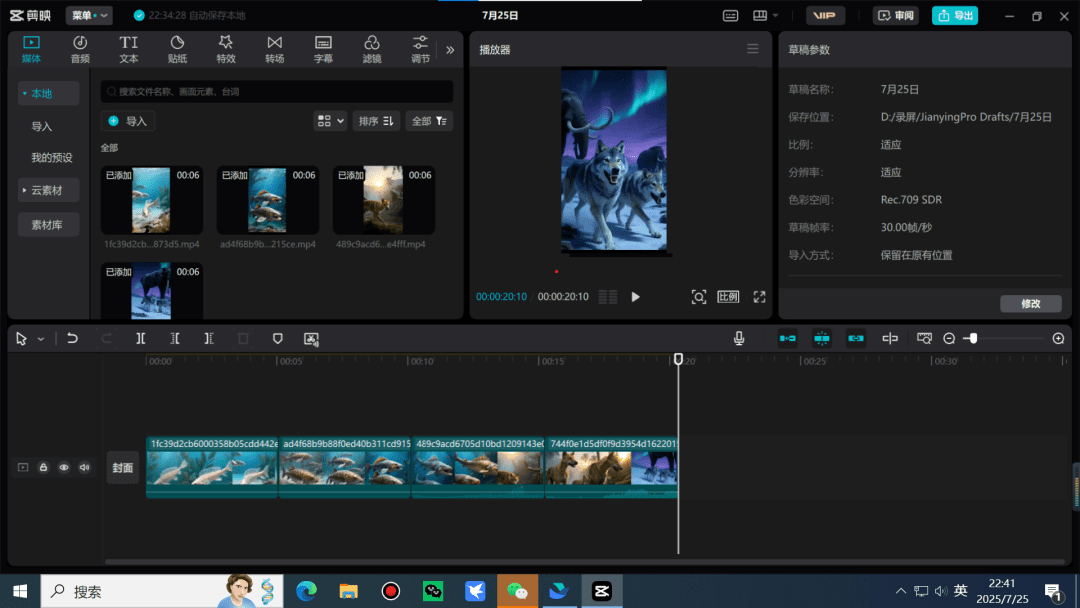
Task: Click the 导入 import button with plus
Action: click(128, 121)
